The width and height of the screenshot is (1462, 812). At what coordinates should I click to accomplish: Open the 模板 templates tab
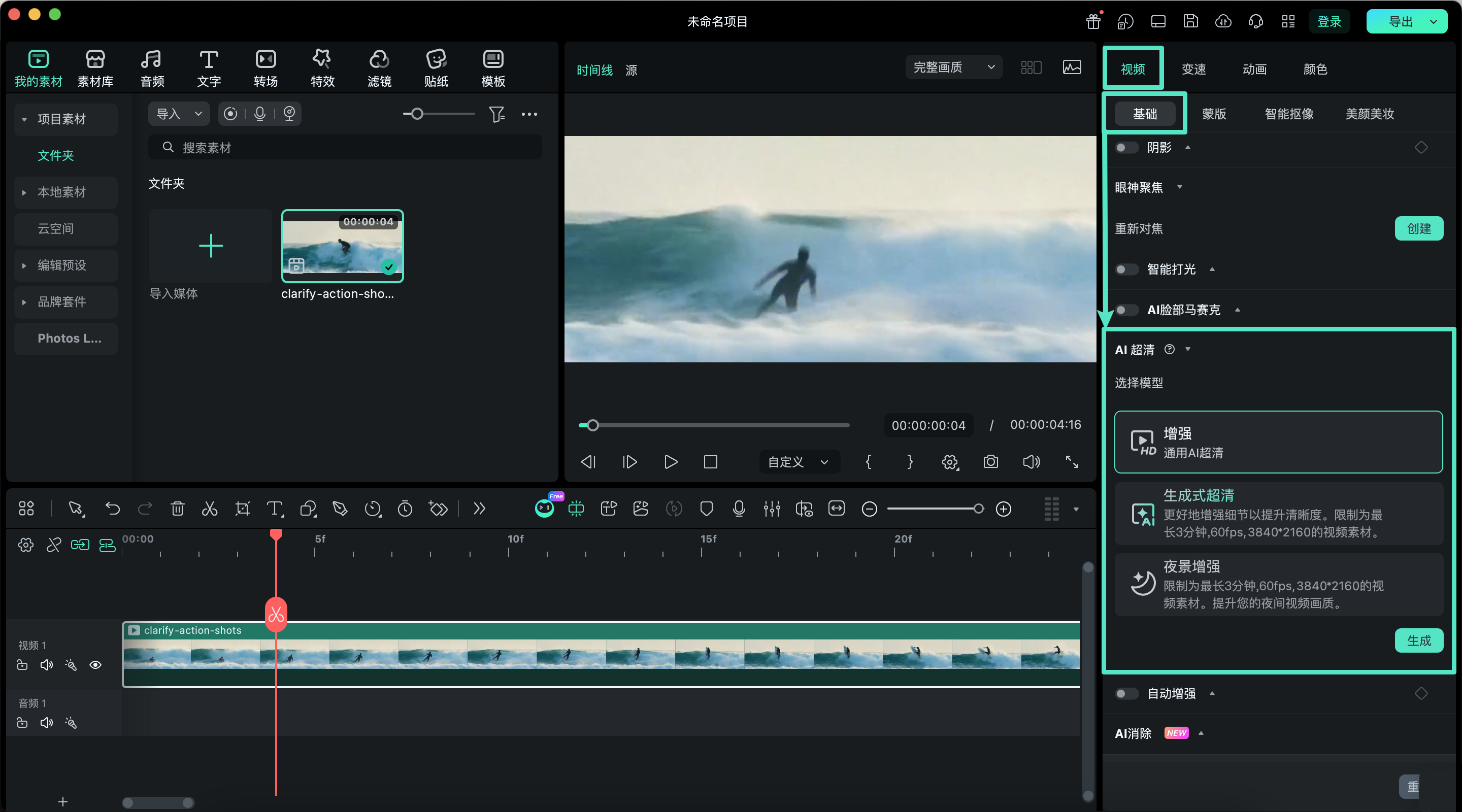(492, 68)
